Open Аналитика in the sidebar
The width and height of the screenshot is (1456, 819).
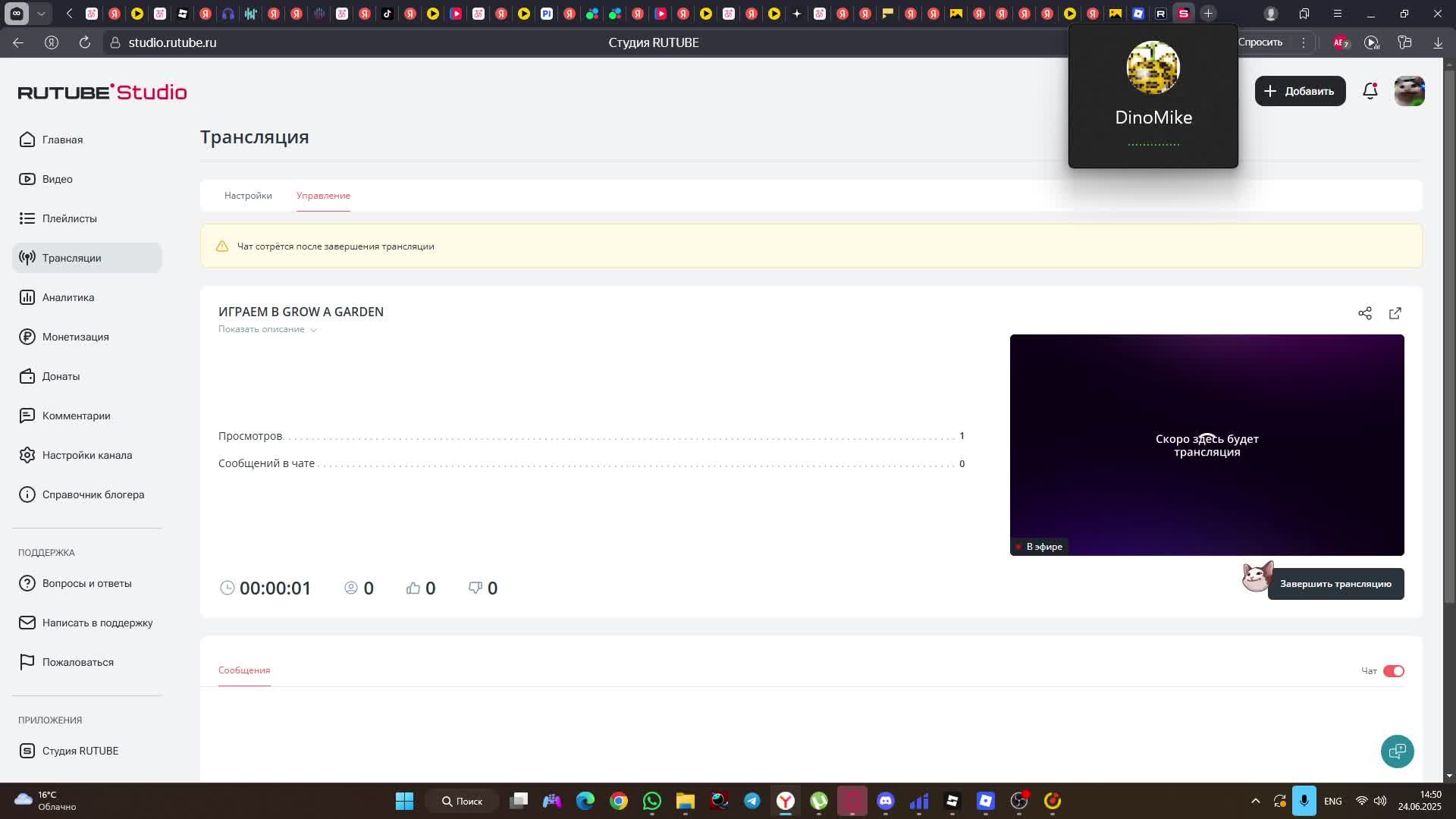68,297
